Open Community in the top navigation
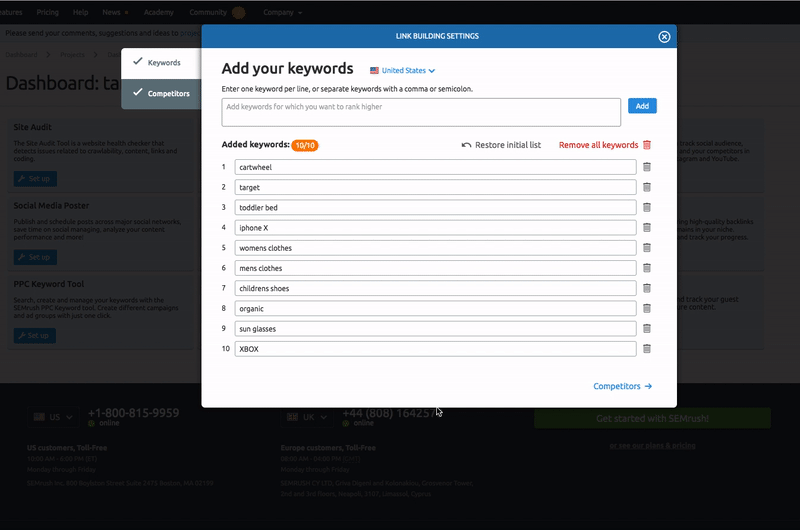Image resolution: width=800 pixels, height=530 pixels. click(x=208, y=12)
